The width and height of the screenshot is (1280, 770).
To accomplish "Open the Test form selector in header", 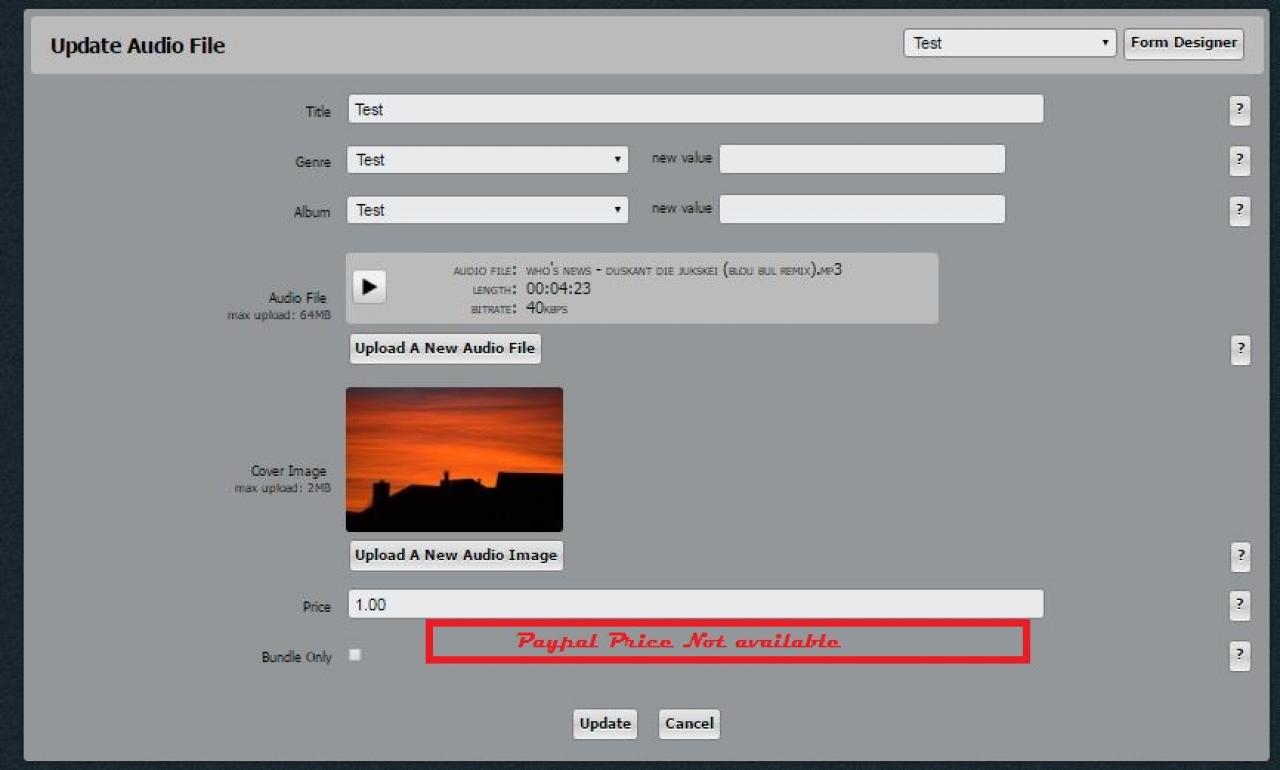I will (x=1009, y=43).
